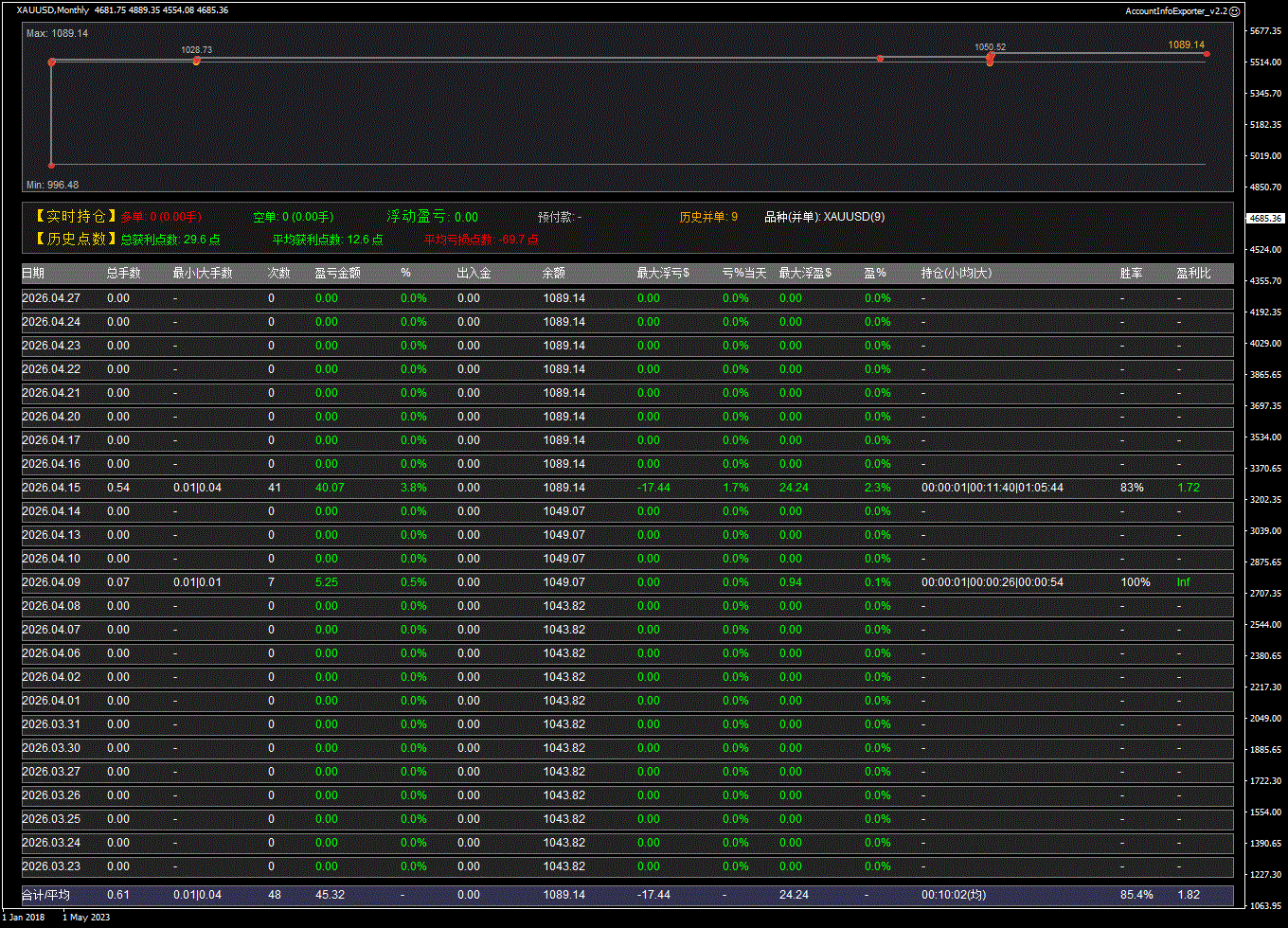1288x928 pixels.
Task: Click the 合计/平均 summary row label
Action: point(45,895)
